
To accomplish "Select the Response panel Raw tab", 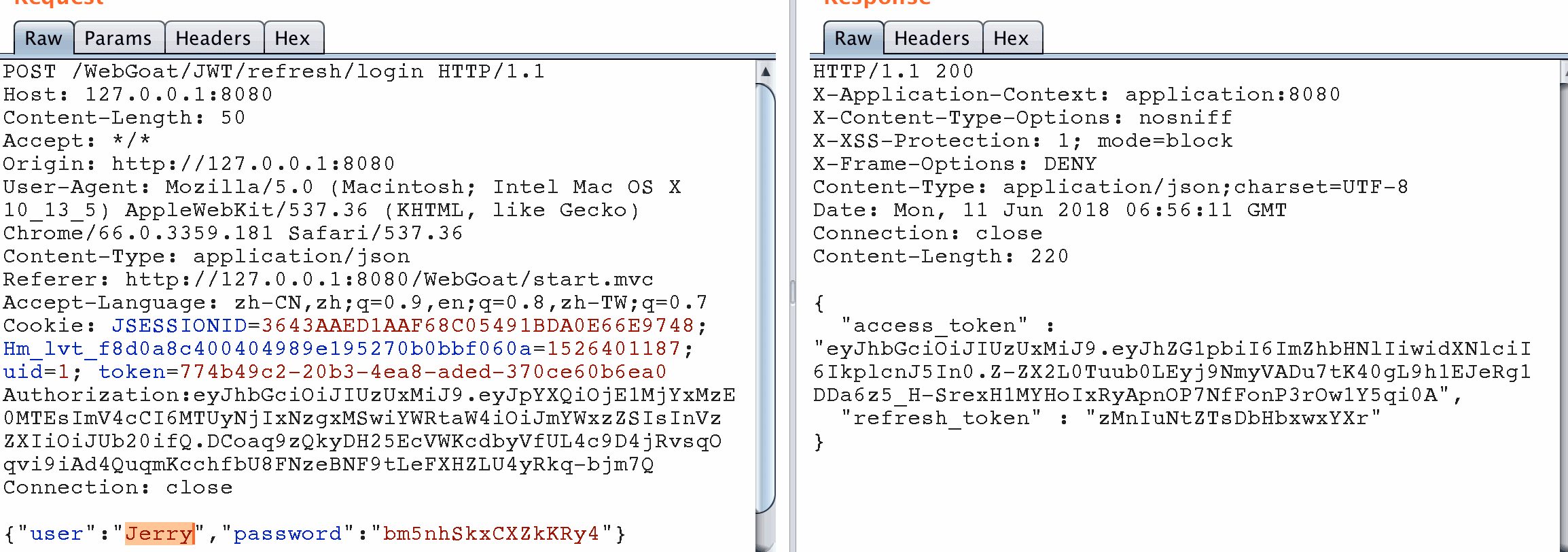I will point(853,38).
